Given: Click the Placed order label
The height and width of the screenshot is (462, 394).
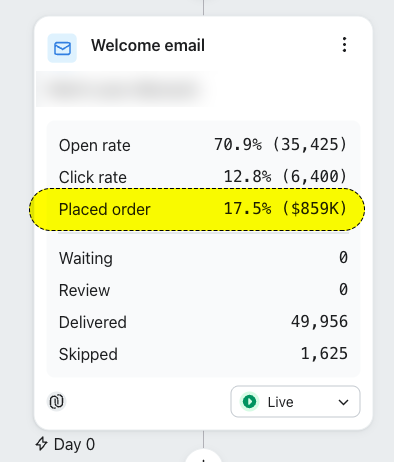Looking at the screenshot, I should (x=105, y=209).
